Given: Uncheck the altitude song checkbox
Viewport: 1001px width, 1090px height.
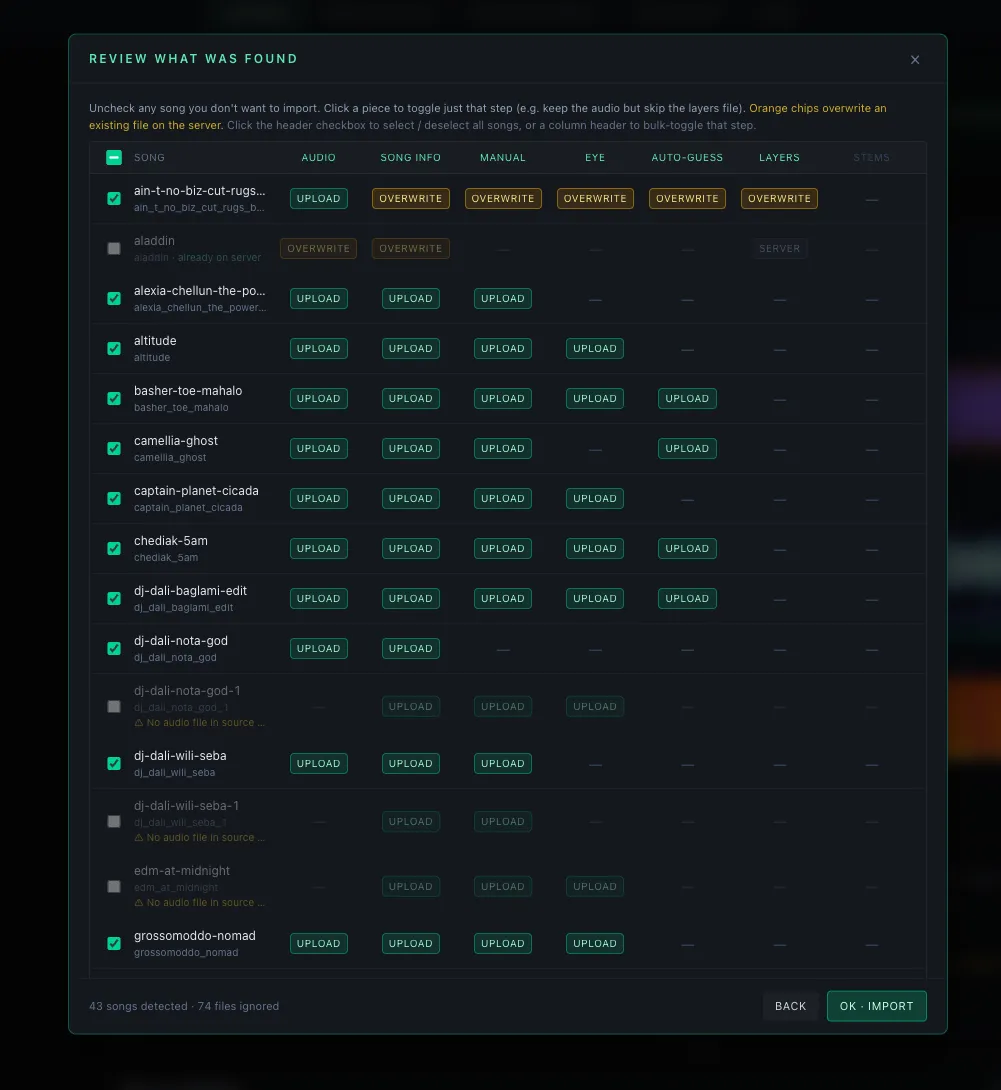Looking at the screenshot, I should [114, 349].
